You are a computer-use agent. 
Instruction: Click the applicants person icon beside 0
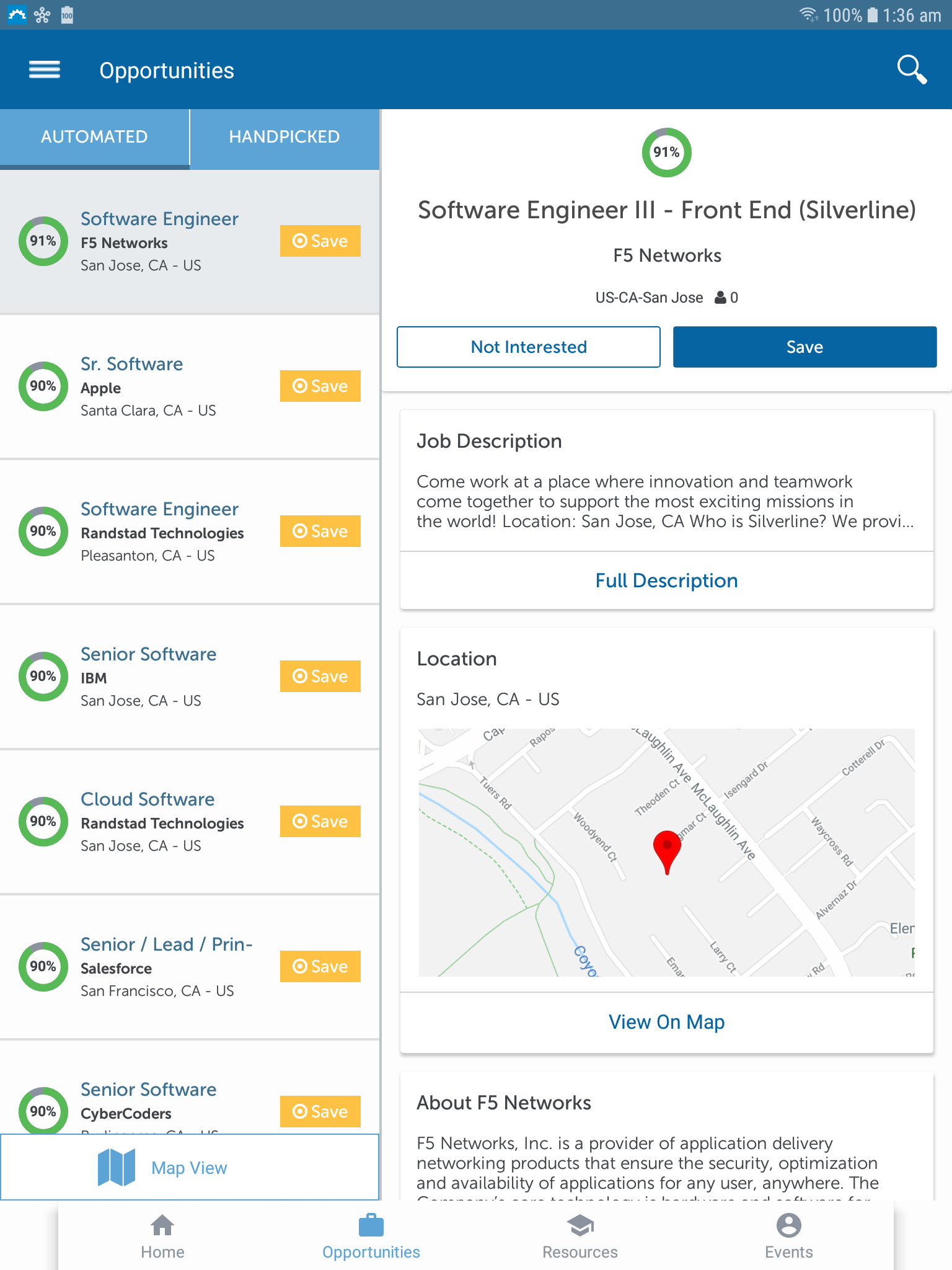[720, 298]
